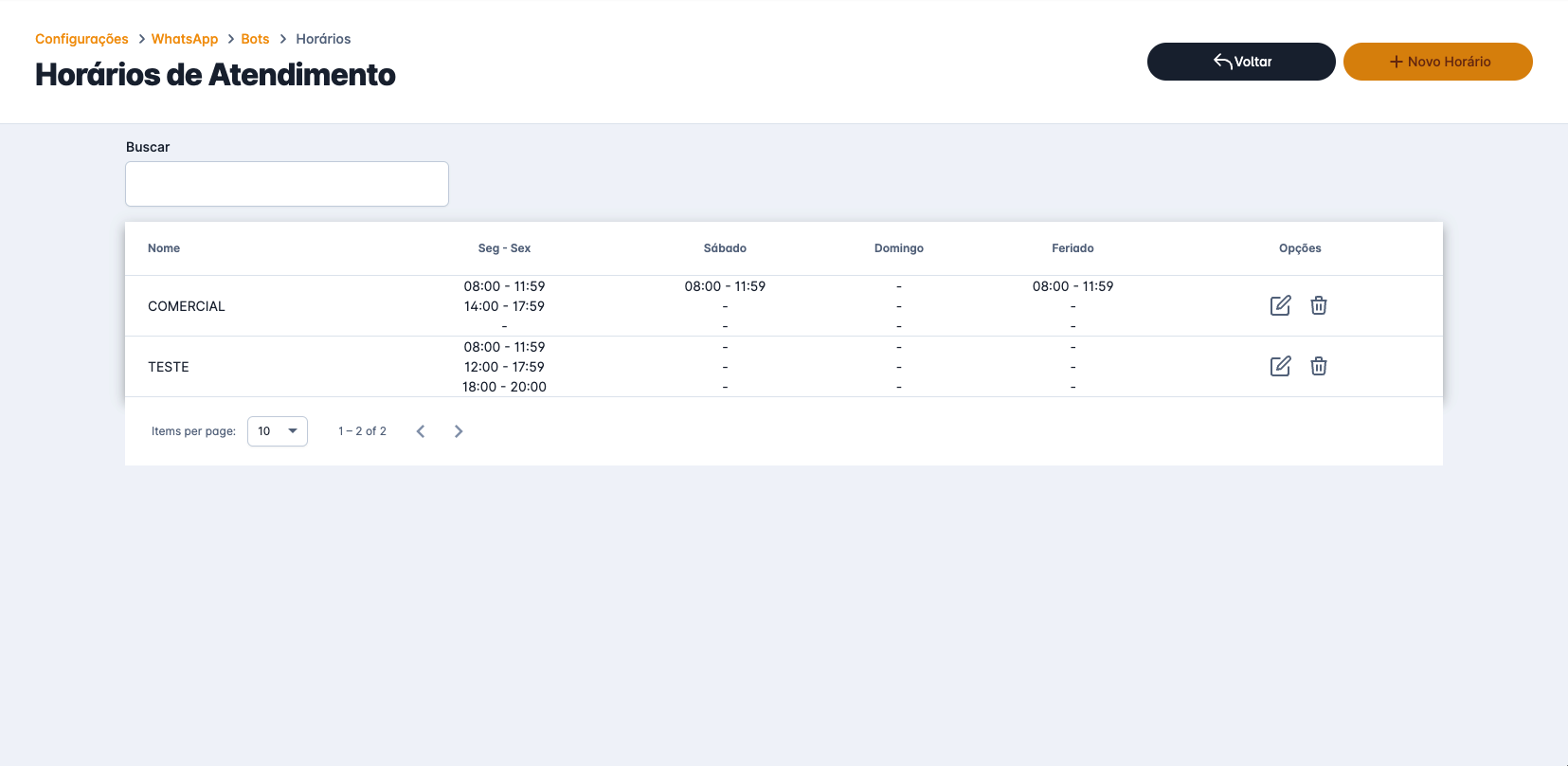Click the Seg - Sex column header
Image resolution: width=1568 pixels, height=766 pixels.
click(x=504, y=248)
